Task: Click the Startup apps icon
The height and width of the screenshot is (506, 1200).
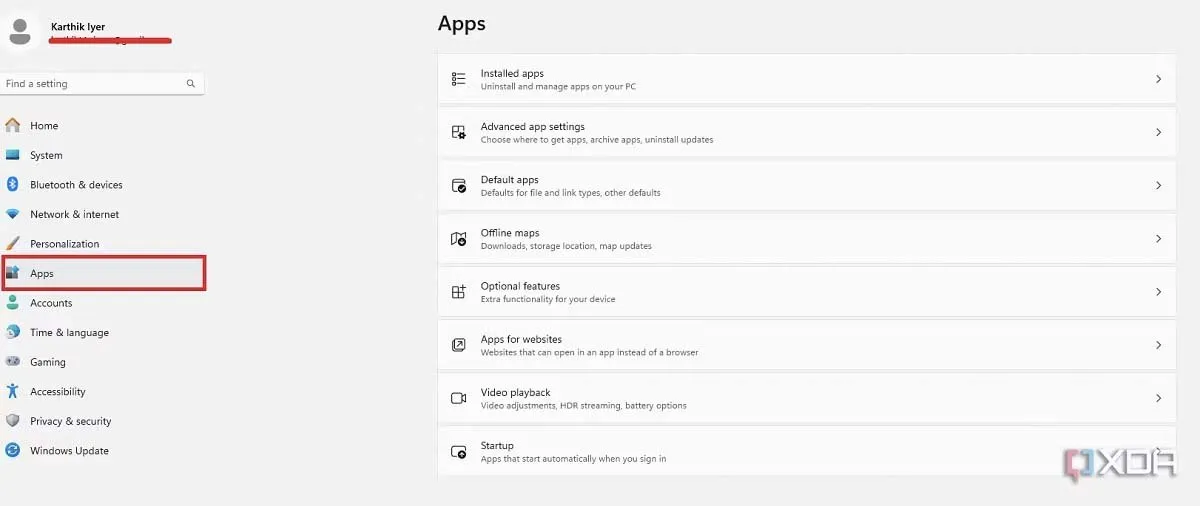Action: [x=459, y=452]
